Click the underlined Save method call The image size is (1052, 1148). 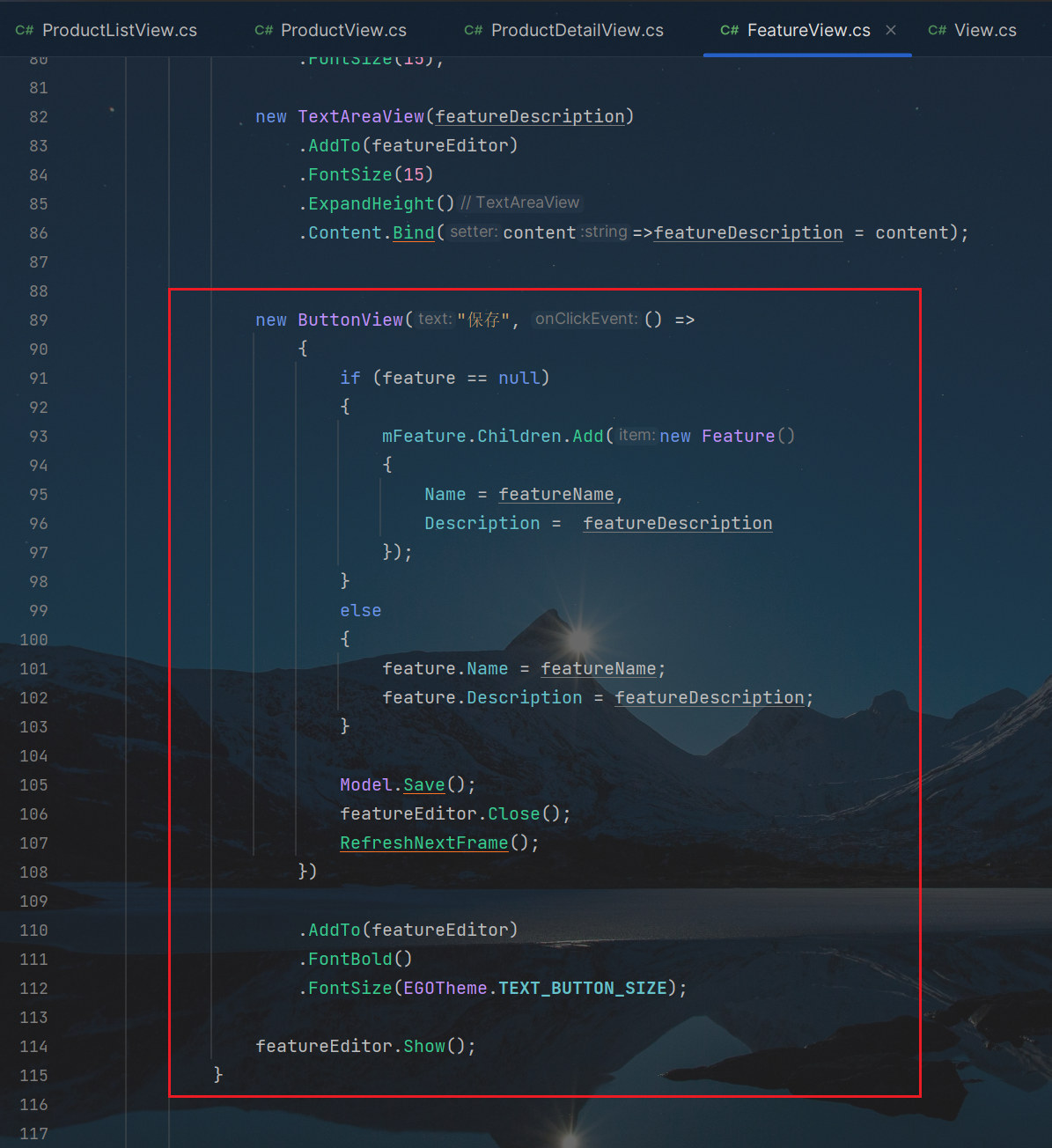[424, 785]
